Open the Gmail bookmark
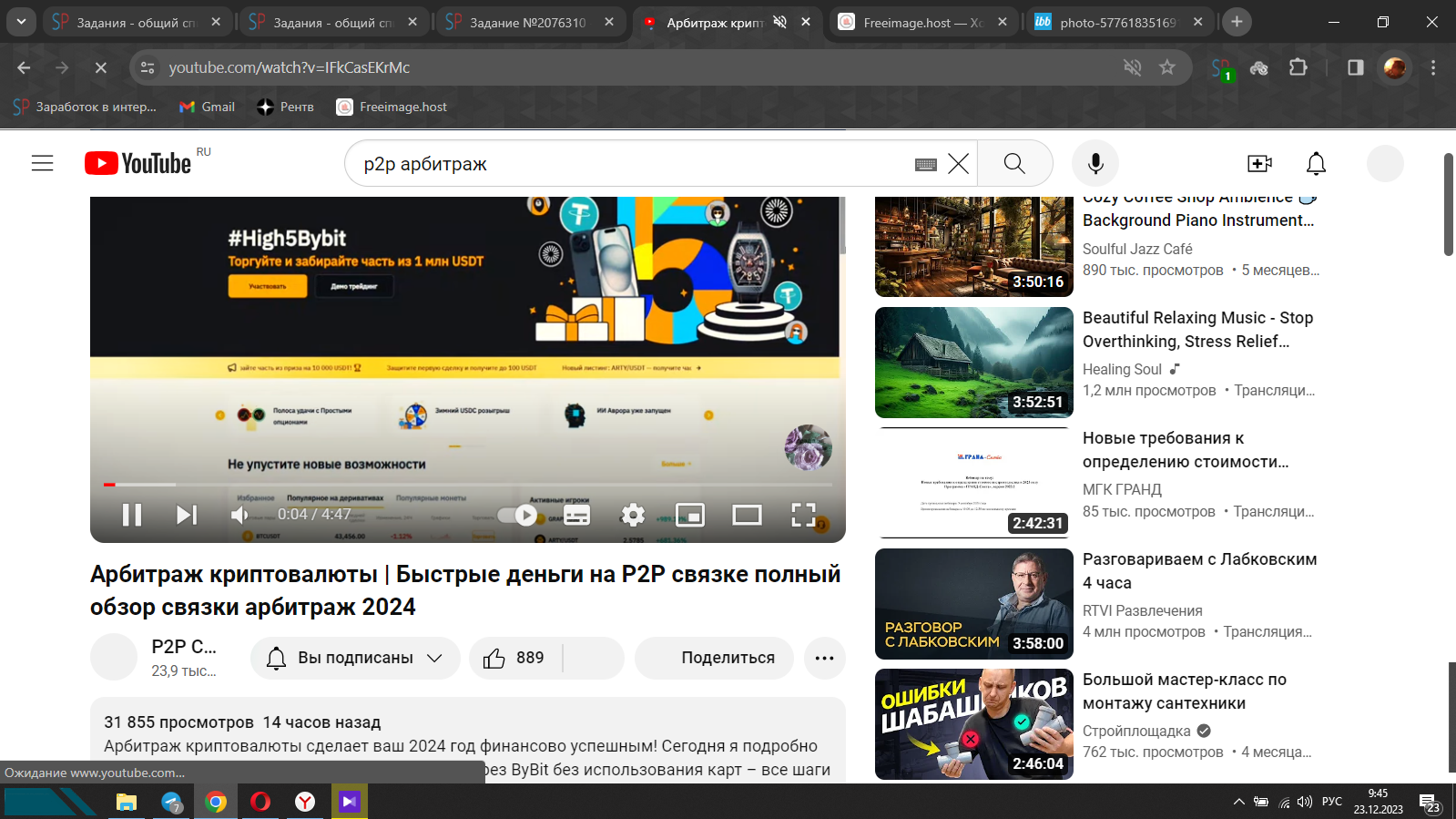1456x819 pixels. click(x=207, y=107)
